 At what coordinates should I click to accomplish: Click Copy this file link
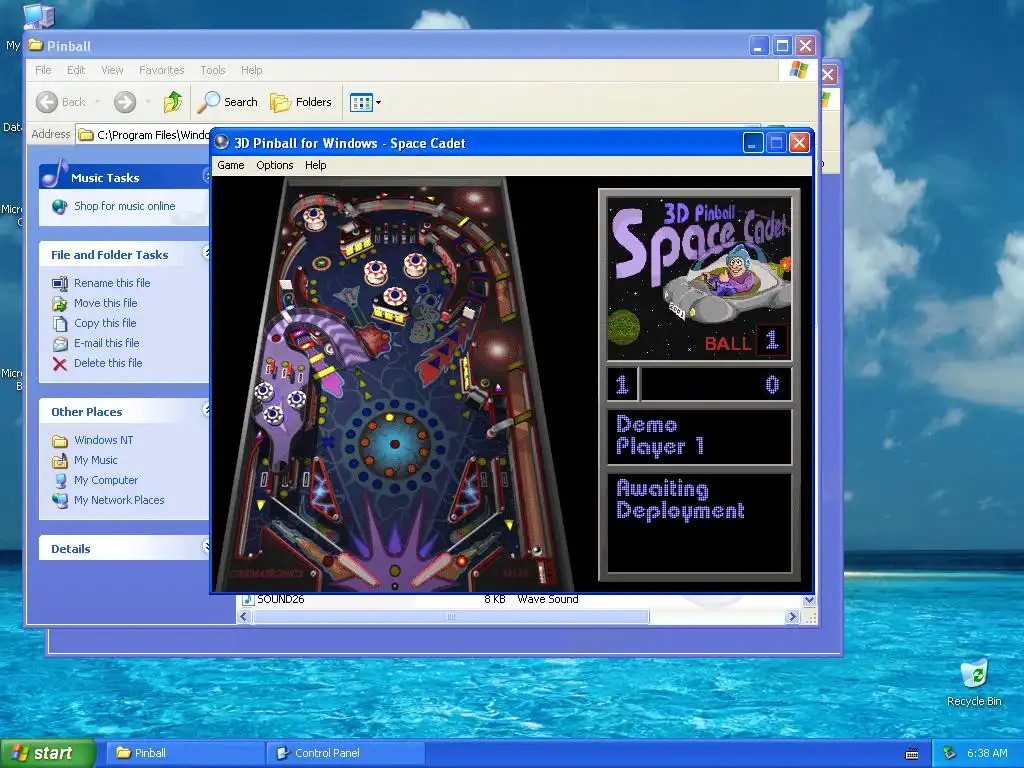(x=104, y=323)
